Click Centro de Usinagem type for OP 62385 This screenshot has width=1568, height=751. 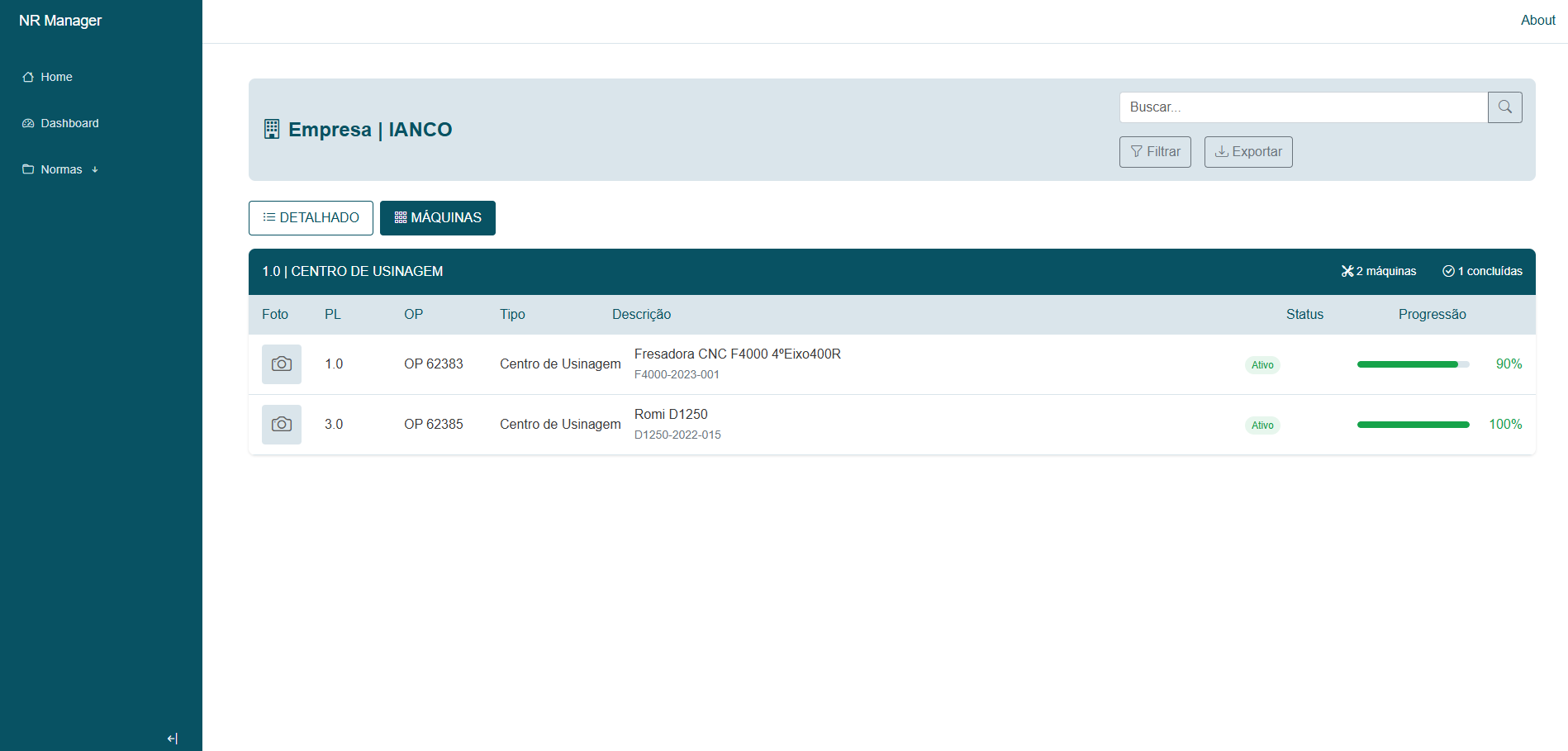[x=560, y=425]
